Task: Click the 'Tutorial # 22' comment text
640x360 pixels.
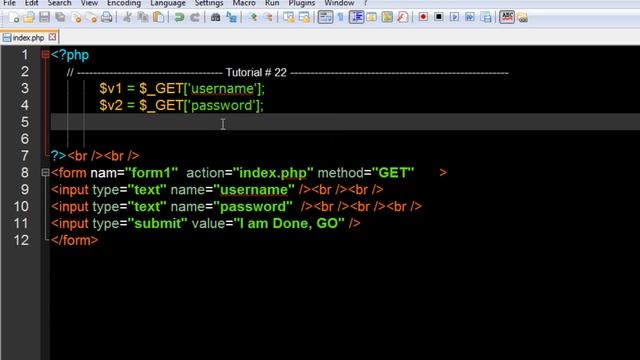Action: tap(256, 73)
